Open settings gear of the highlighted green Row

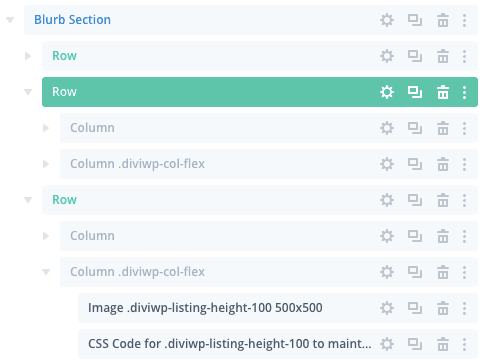[x=387, y=92]
